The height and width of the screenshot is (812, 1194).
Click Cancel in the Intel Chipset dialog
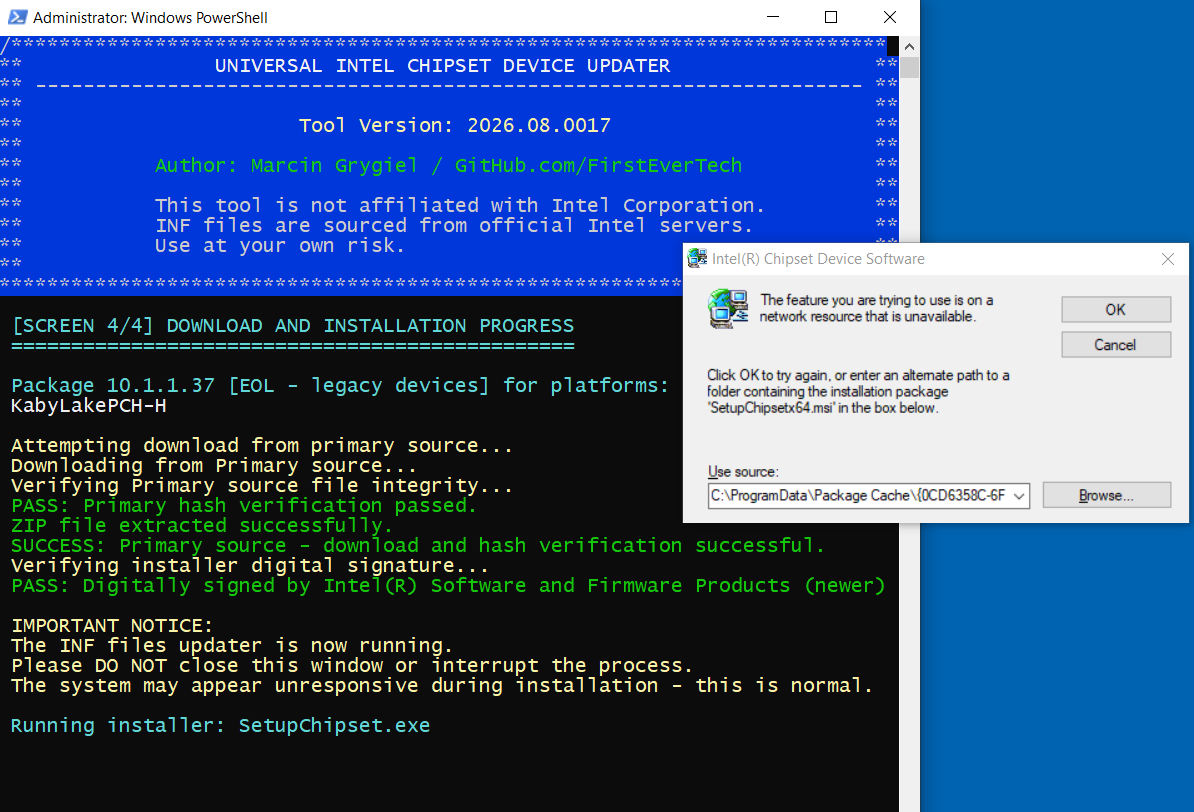[1116, 344]
